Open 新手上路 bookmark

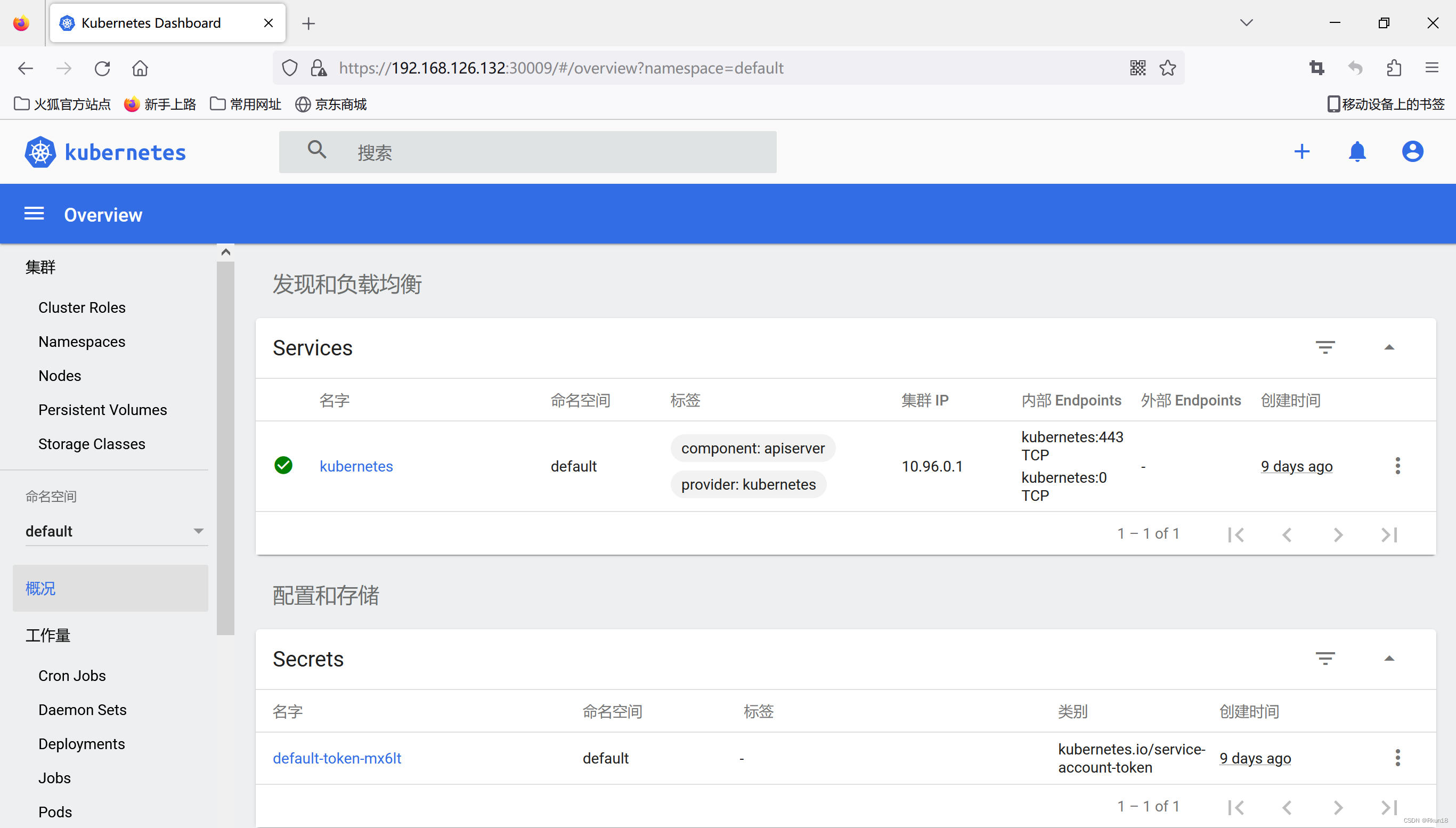[160, 104]
